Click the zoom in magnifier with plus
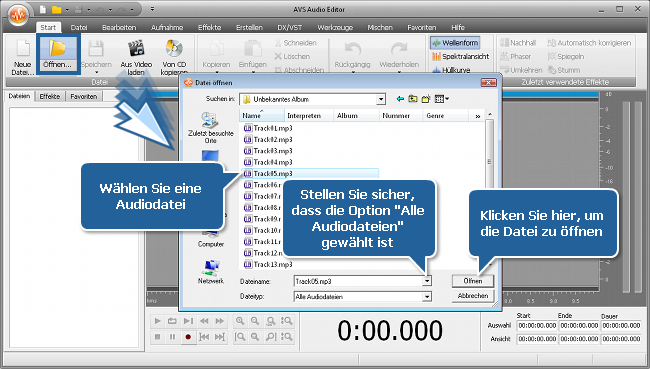The image size is (650, 369). tap(240, 321)
